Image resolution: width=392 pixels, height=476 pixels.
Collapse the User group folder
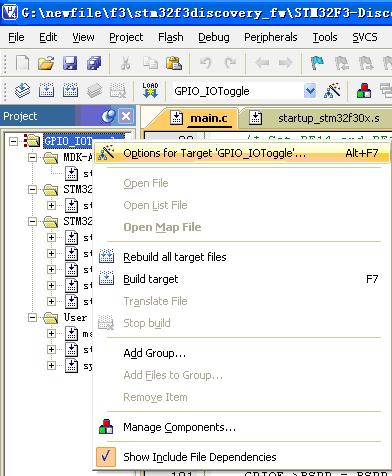pyautogui.click(x=32, y=317)
